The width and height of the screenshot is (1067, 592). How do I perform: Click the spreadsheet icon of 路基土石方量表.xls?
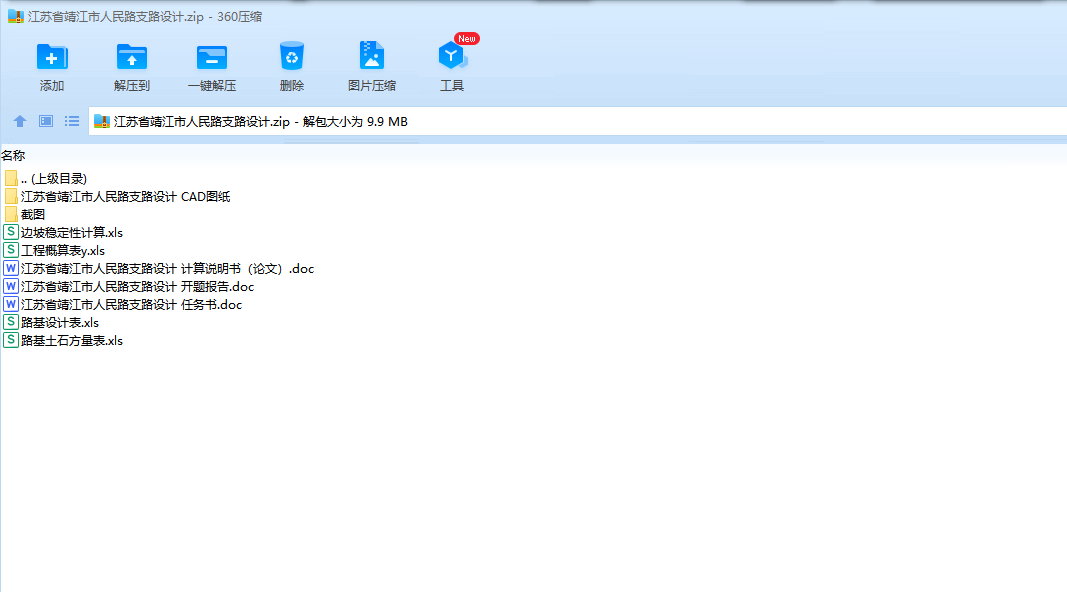pyautogui.click(x=11, y=340)
